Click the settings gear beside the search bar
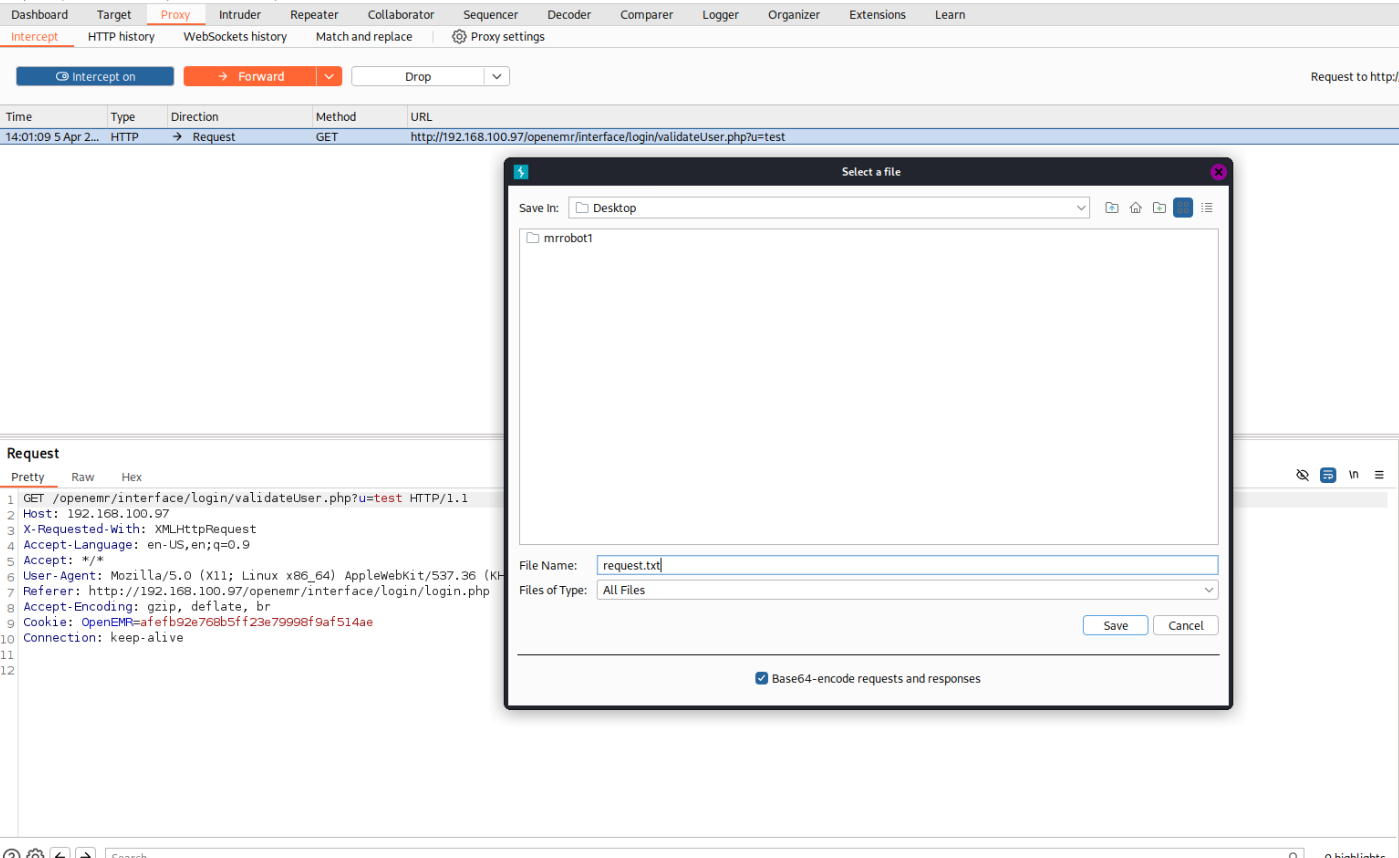This screenshot has height=858, width=1399. coord(35,855)
